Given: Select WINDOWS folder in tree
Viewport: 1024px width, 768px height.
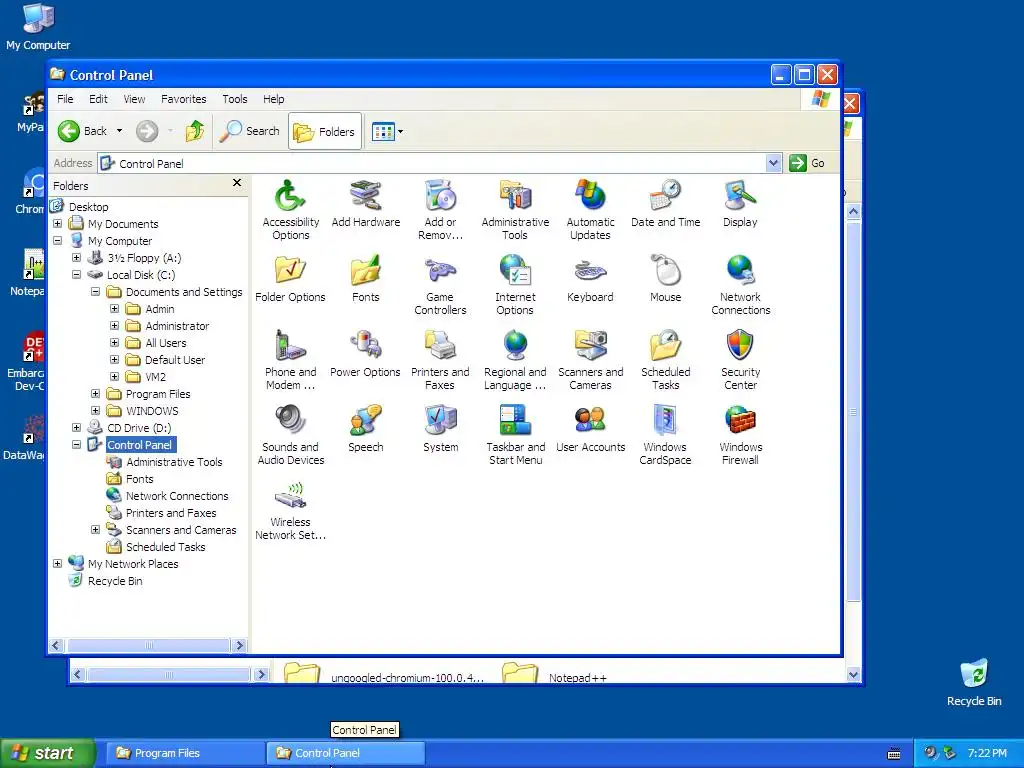Looking at the screenshot, I should tap(152, 410).
